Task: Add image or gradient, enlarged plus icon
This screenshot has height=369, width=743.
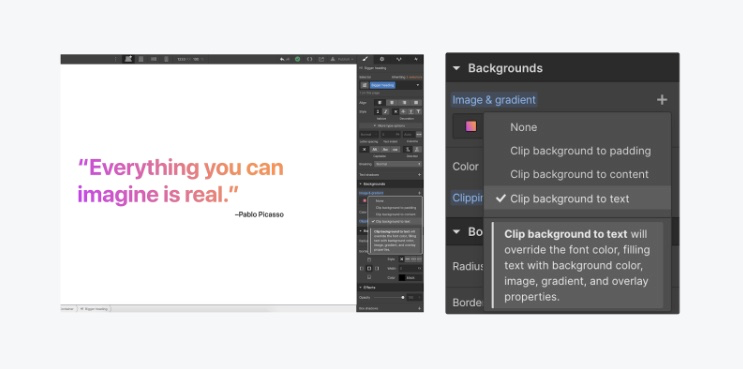Action: pos(662,100)
